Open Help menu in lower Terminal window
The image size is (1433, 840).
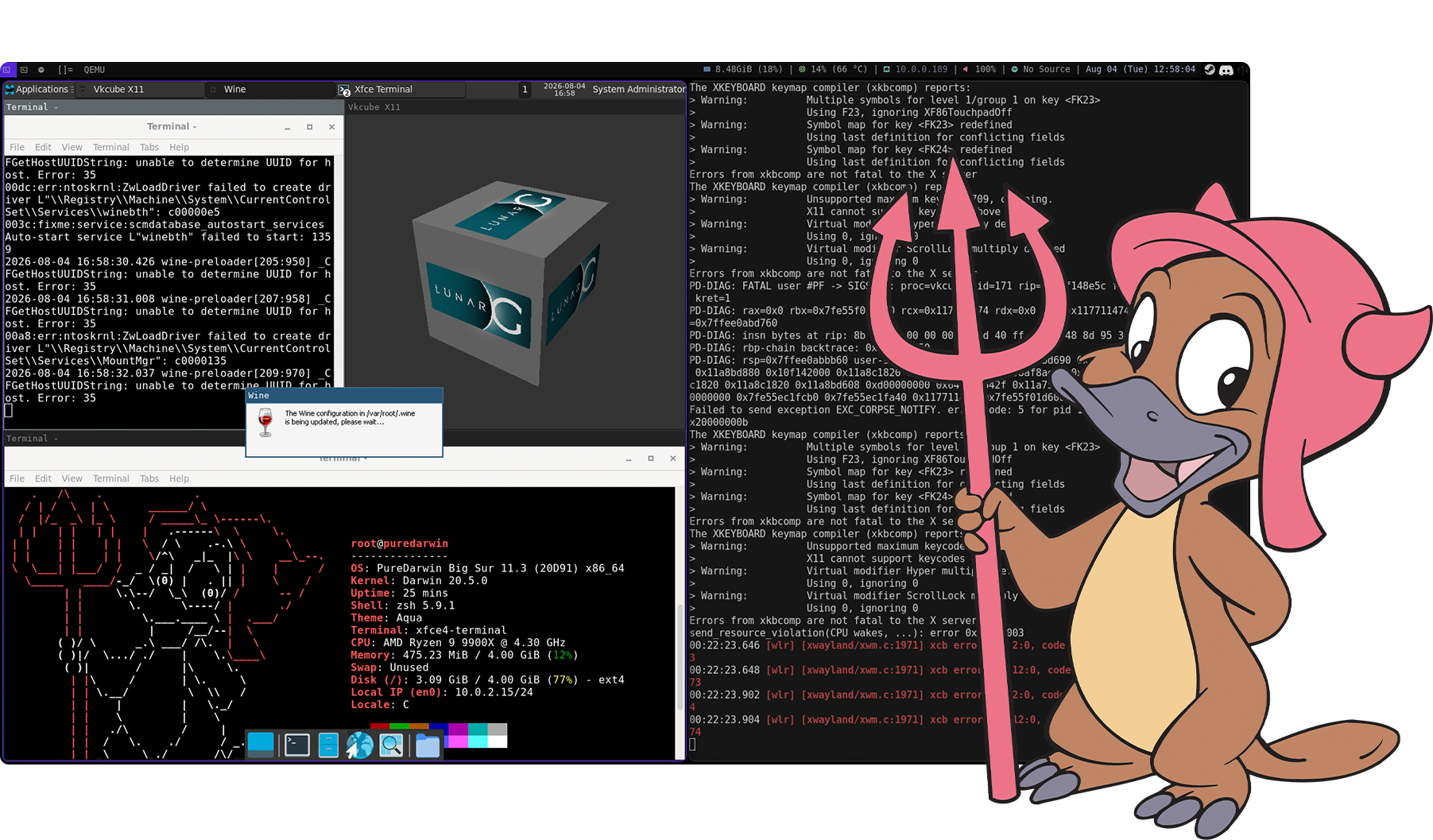[x=179, y=478]
